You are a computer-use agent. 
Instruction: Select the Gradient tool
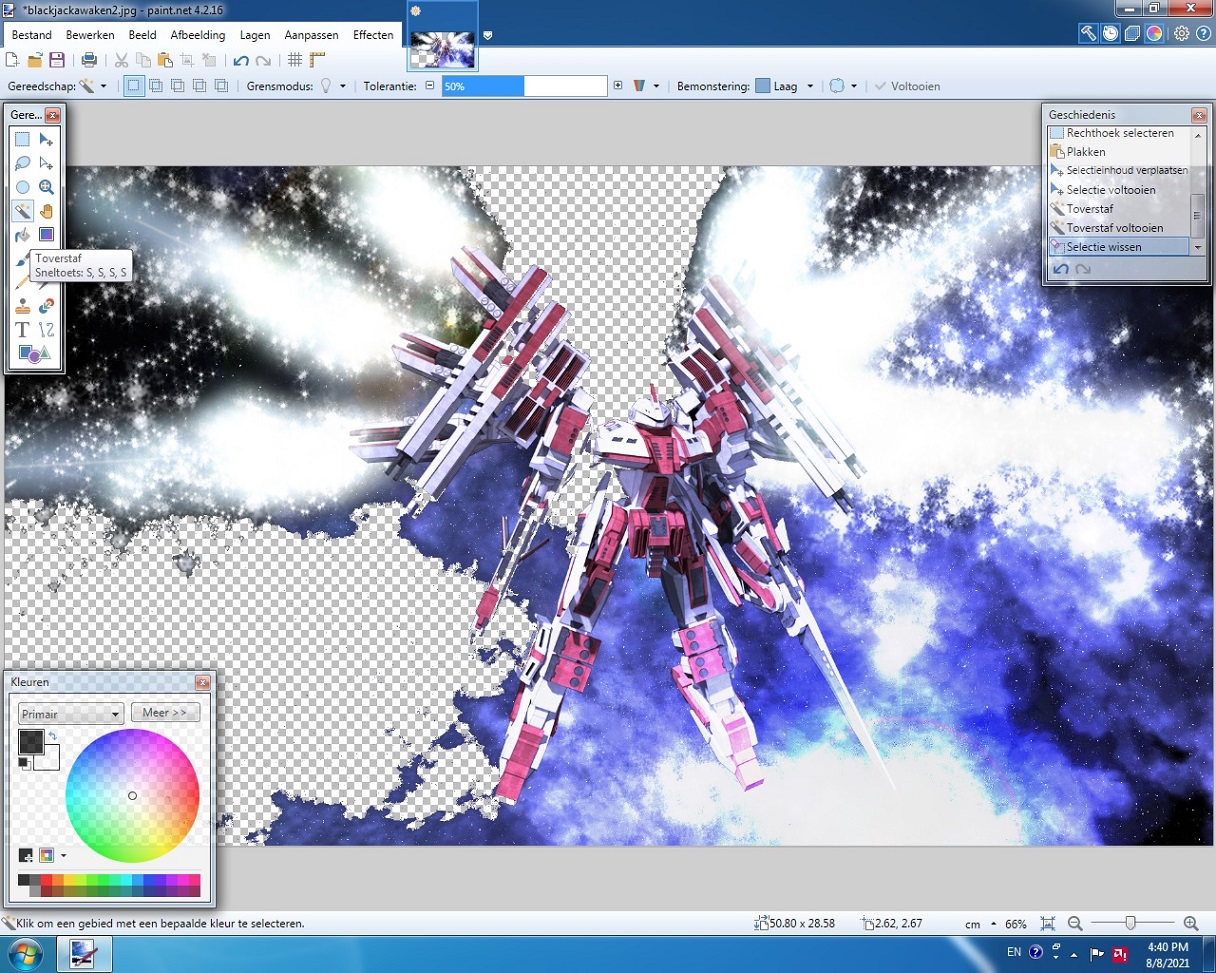(x=46, y=235)
